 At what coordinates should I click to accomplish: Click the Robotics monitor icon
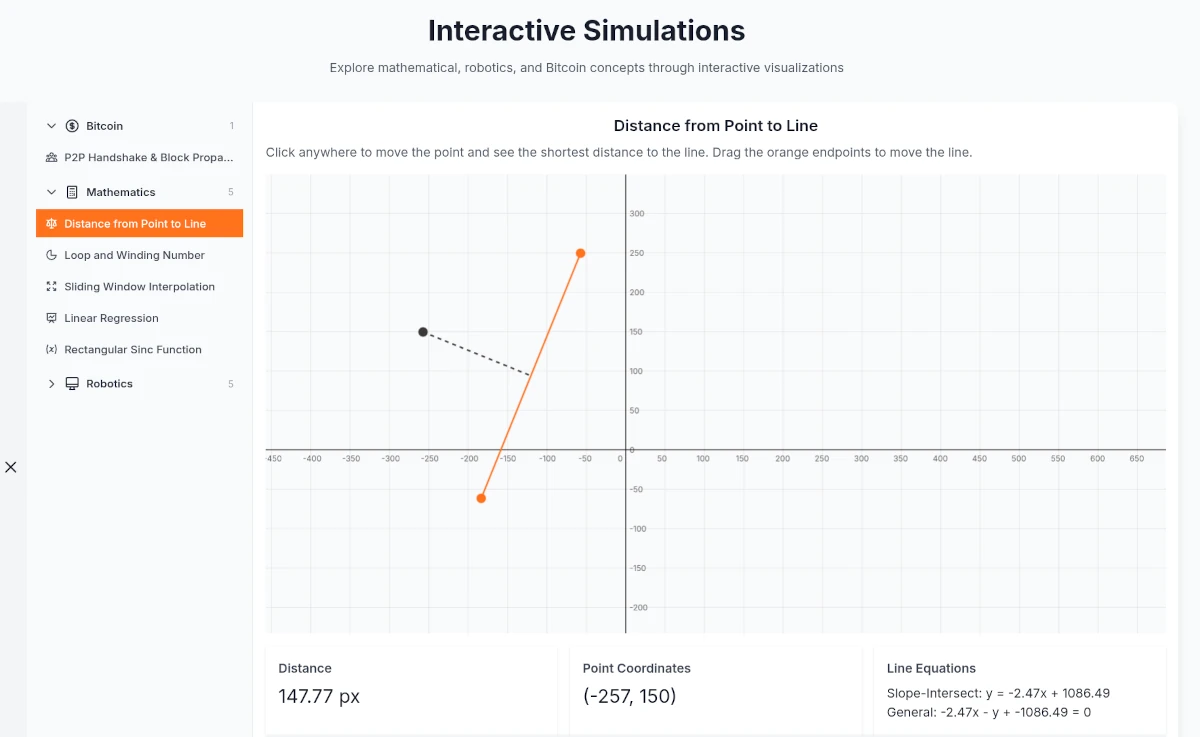click(72, 384)
